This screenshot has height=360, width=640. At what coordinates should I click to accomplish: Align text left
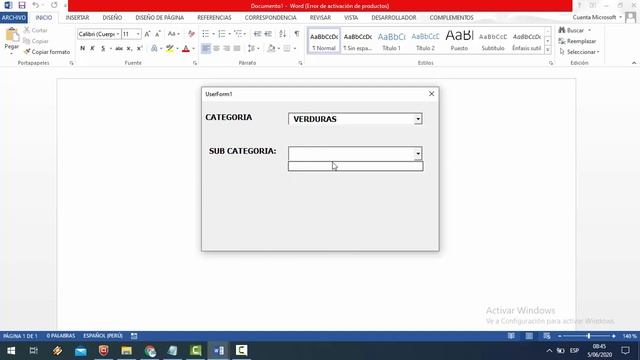click(x=206, y=49)
